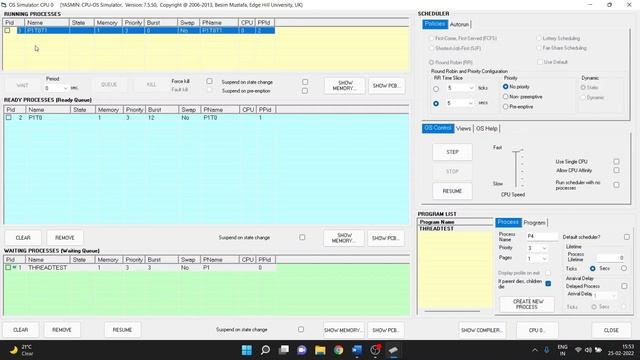Switch to the Program tab
Screen dimensions: 640x360
tap(534, 222)
